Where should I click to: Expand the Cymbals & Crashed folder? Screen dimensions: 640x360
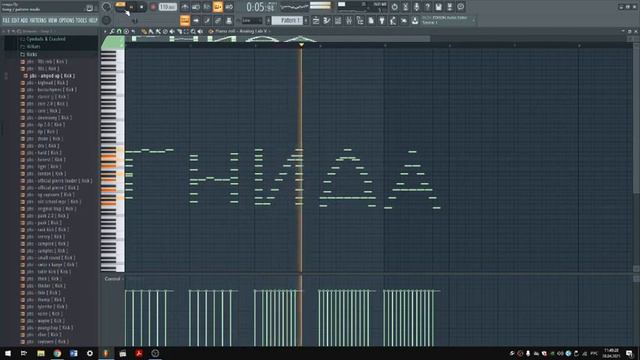coord(45,39)
